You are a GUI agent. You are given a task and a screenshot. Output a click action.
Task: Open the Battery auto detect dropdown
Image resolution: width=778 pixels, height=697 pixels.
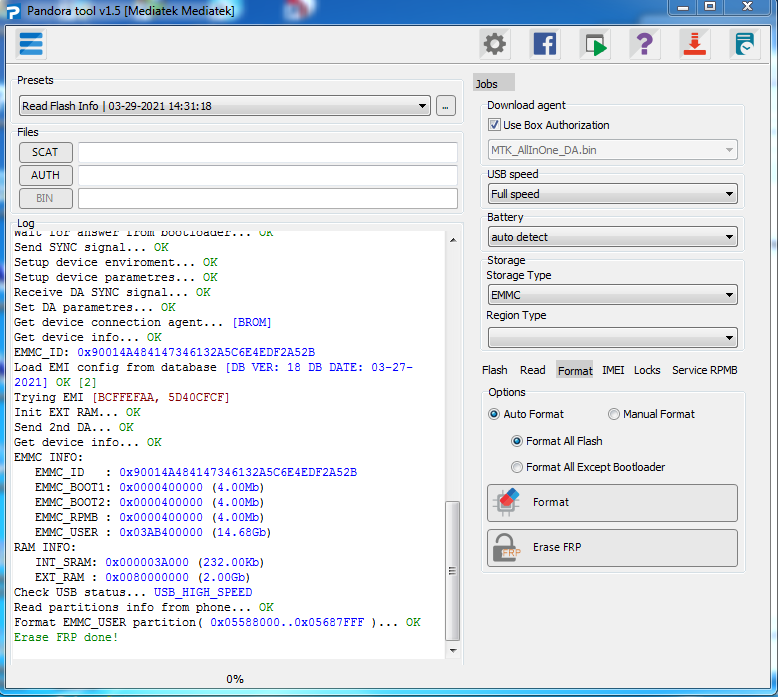coord(612,237)
